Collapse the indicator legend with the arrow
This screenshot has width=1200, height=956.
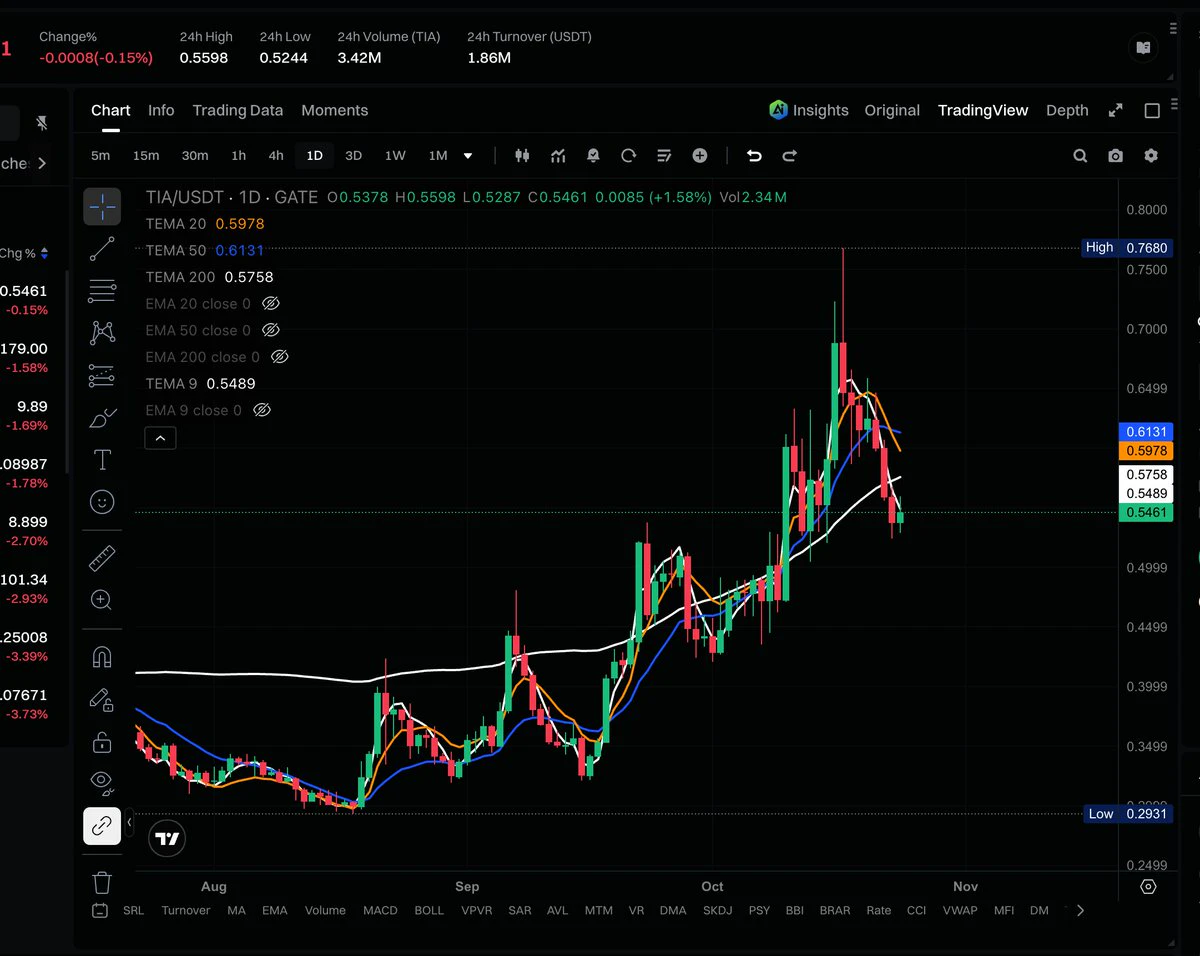point(160,438)
